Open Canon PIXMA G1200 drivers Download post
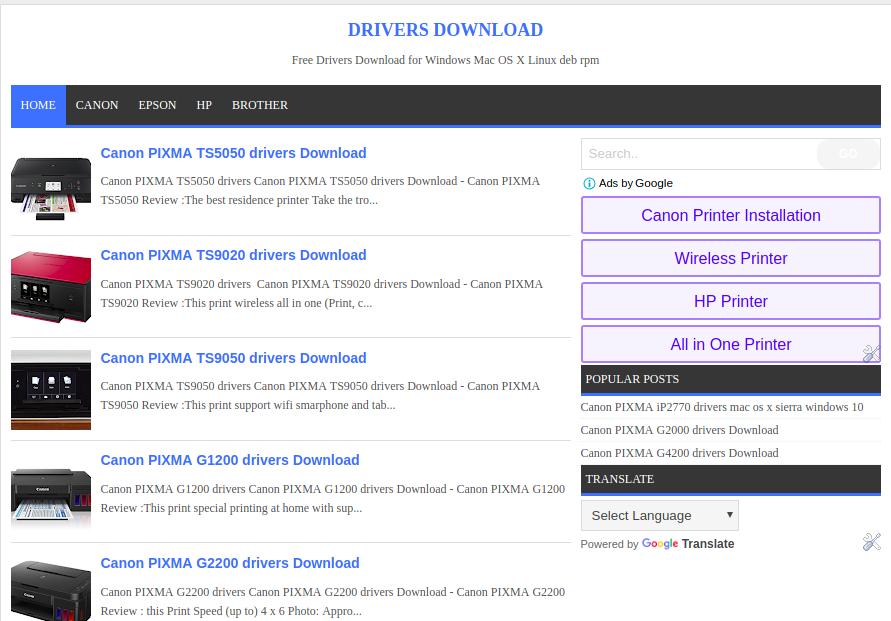 [x=230, y=460]
